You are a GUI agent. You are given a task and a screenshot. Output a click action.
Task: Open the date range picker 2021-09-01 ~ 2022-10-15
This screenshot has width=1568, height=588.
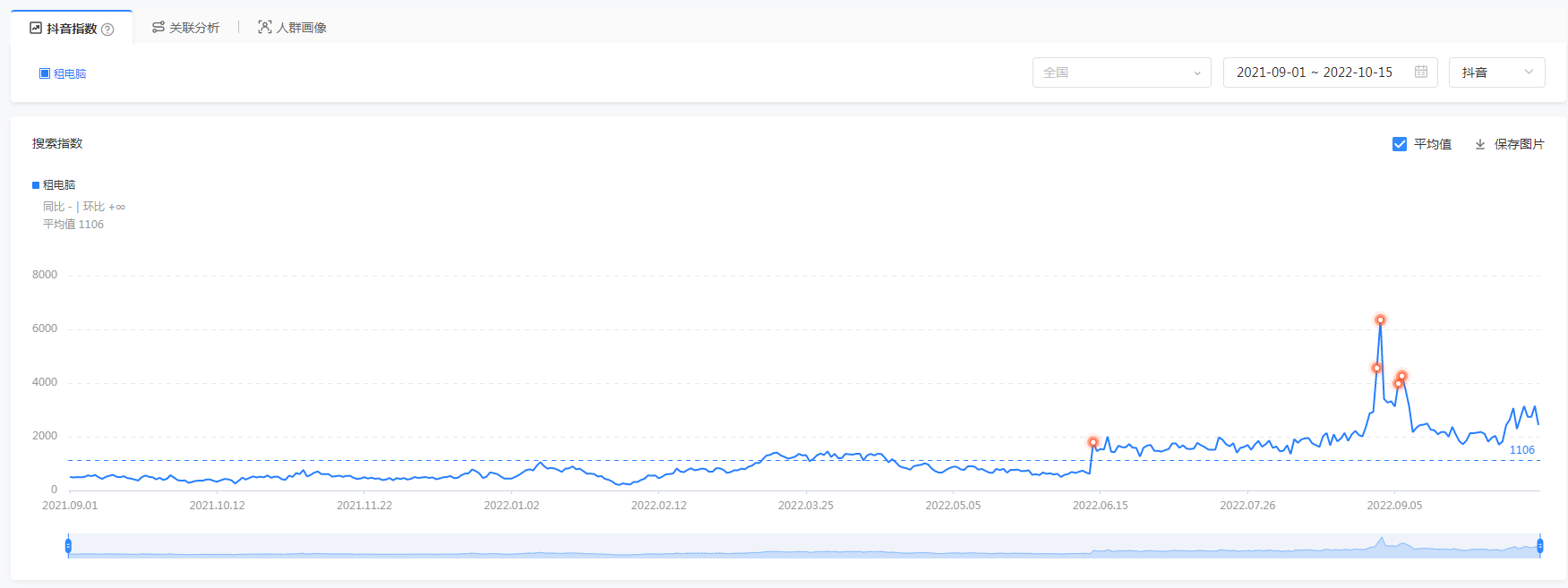[1315, 72]
